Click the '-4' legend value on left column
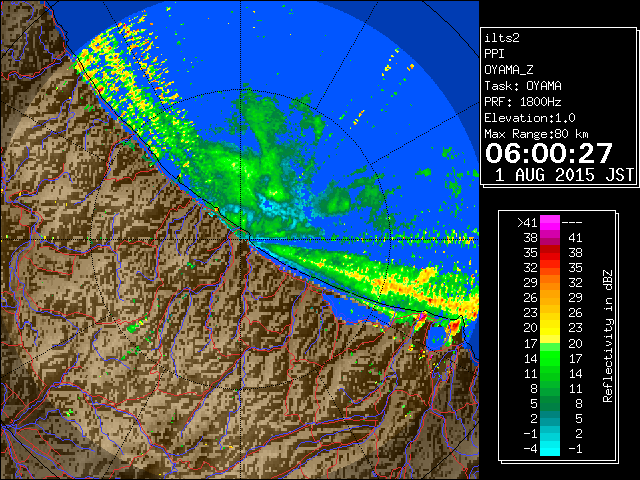The image size is (640, 480). pos(531,448)
